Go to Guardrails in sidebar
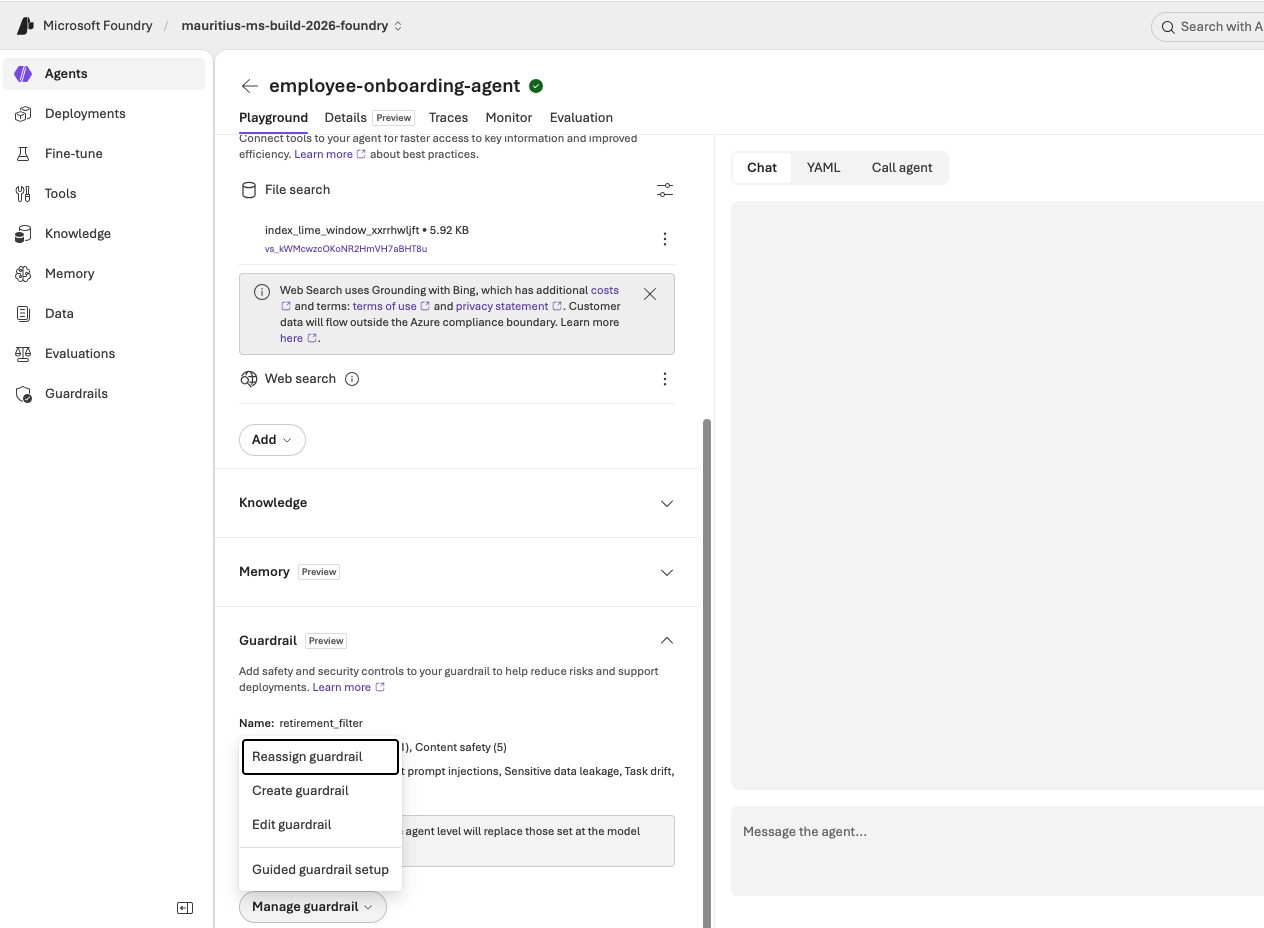Screen dimensions: 1264x928 pos(104,394)
